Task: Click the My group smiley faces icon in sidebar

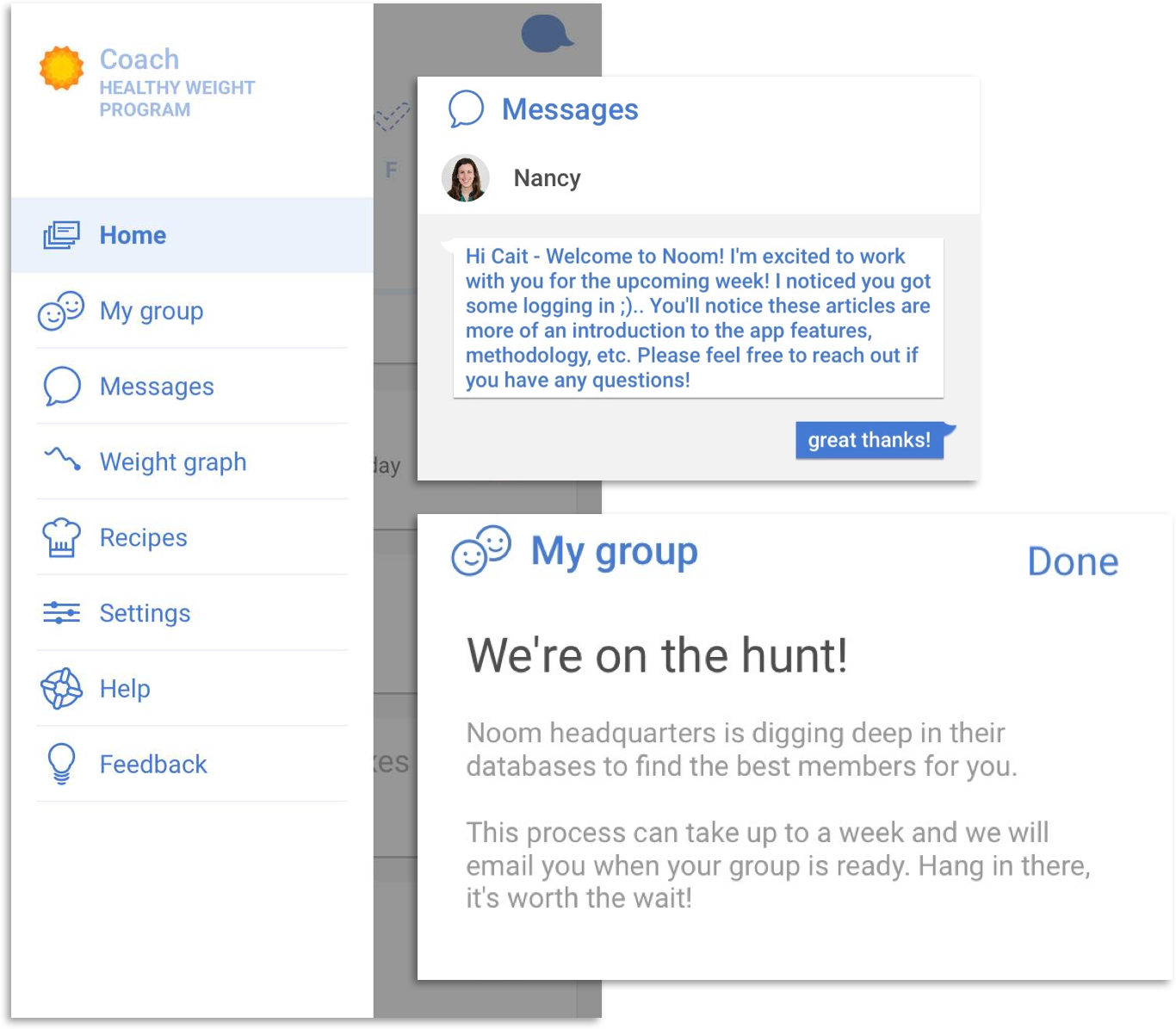Action: pyautogui.click(x=61, y=311)
